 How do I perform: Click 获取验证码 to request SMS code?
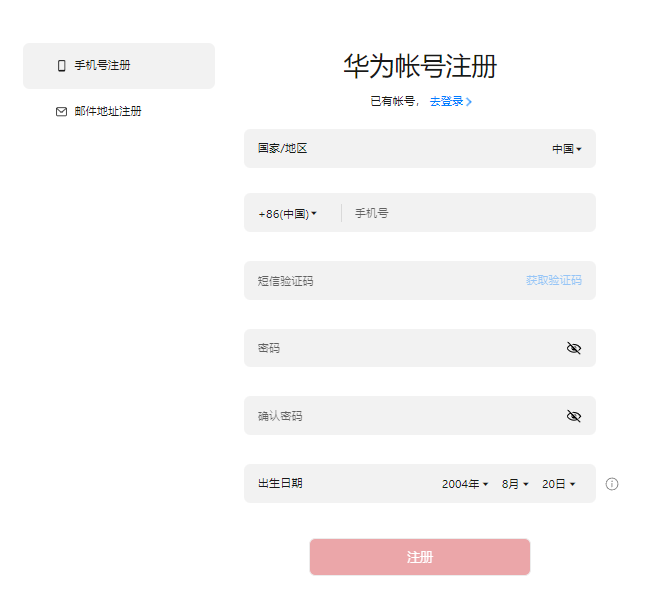tap(554, 280)
